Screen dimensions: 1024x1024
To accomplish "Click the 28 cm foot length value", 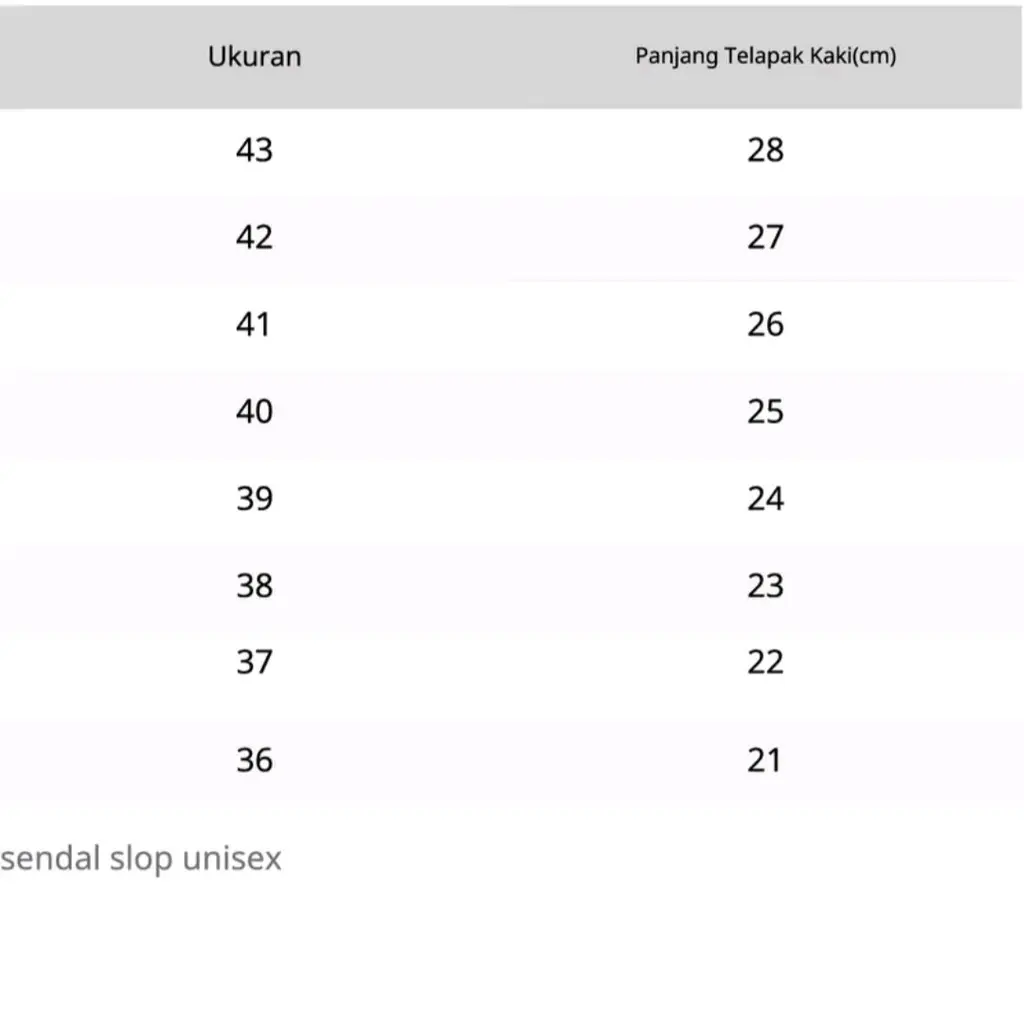I will coord(765,150).
